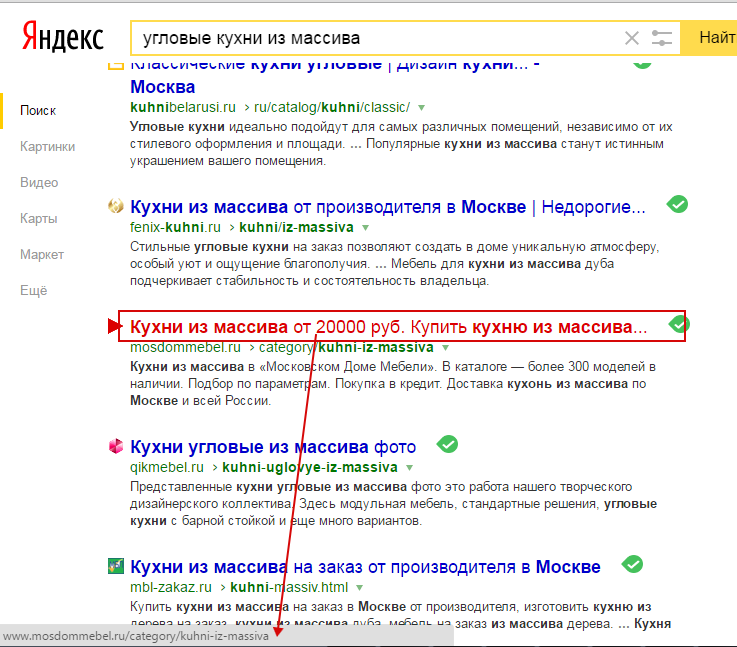Open search settings sliders icon
Screen dimensions: 737x647
coord(661,39)
